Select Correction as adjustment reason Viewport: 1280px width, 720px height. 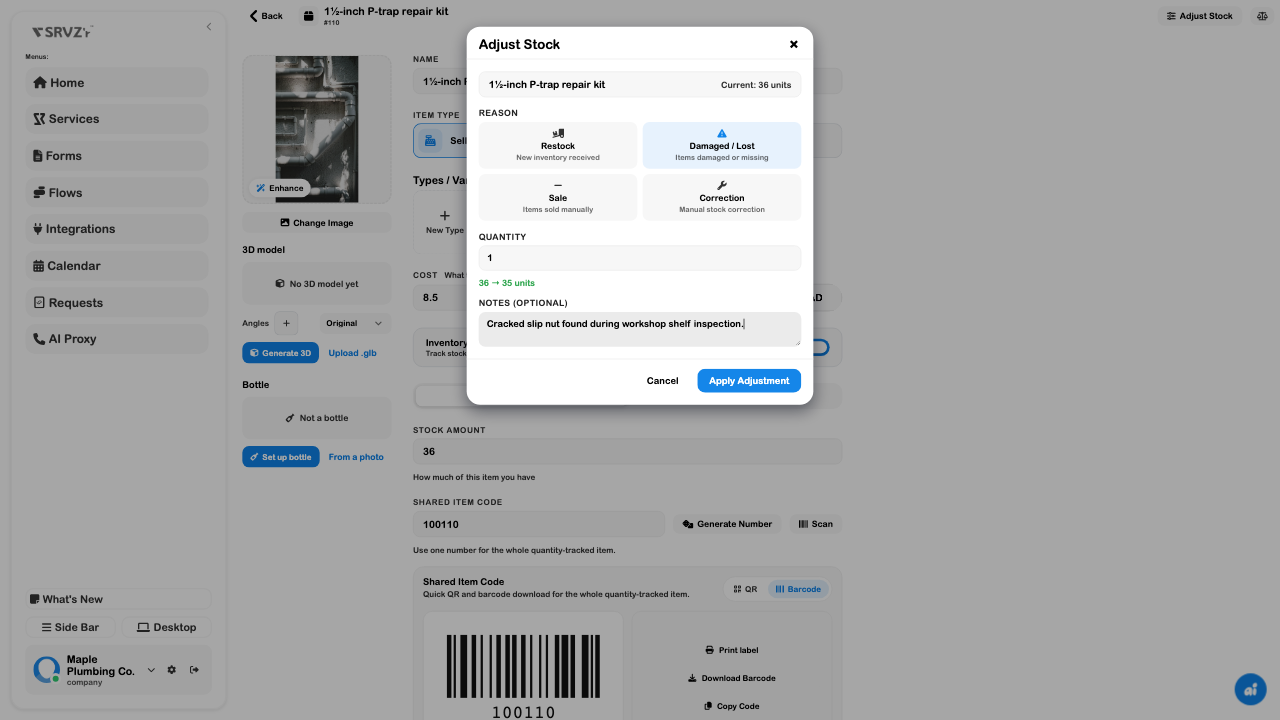pos(722,197)
